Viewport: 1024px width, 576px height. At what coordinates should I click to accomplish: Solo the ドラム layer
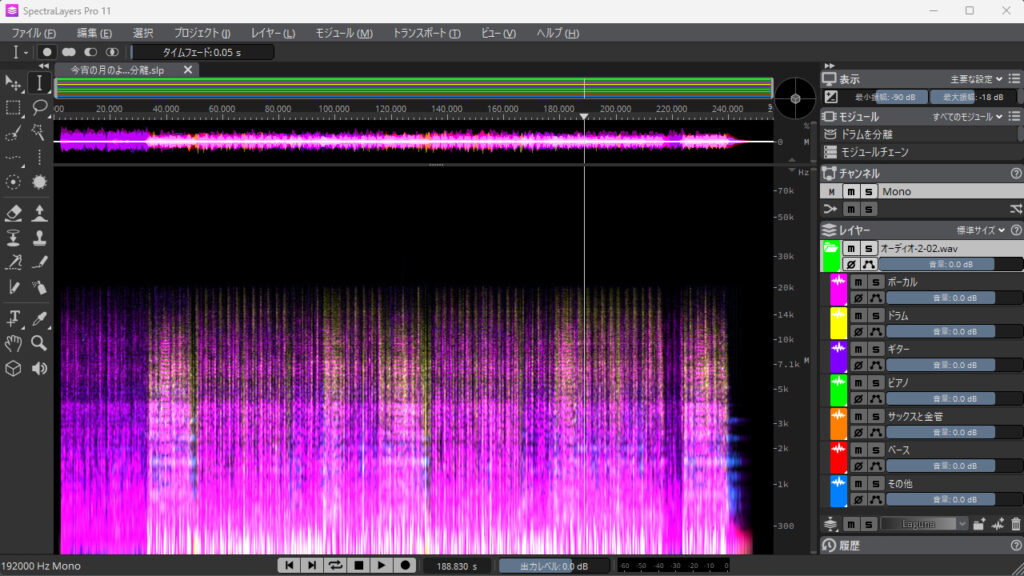pyautogui.click(x=874, y=316)
